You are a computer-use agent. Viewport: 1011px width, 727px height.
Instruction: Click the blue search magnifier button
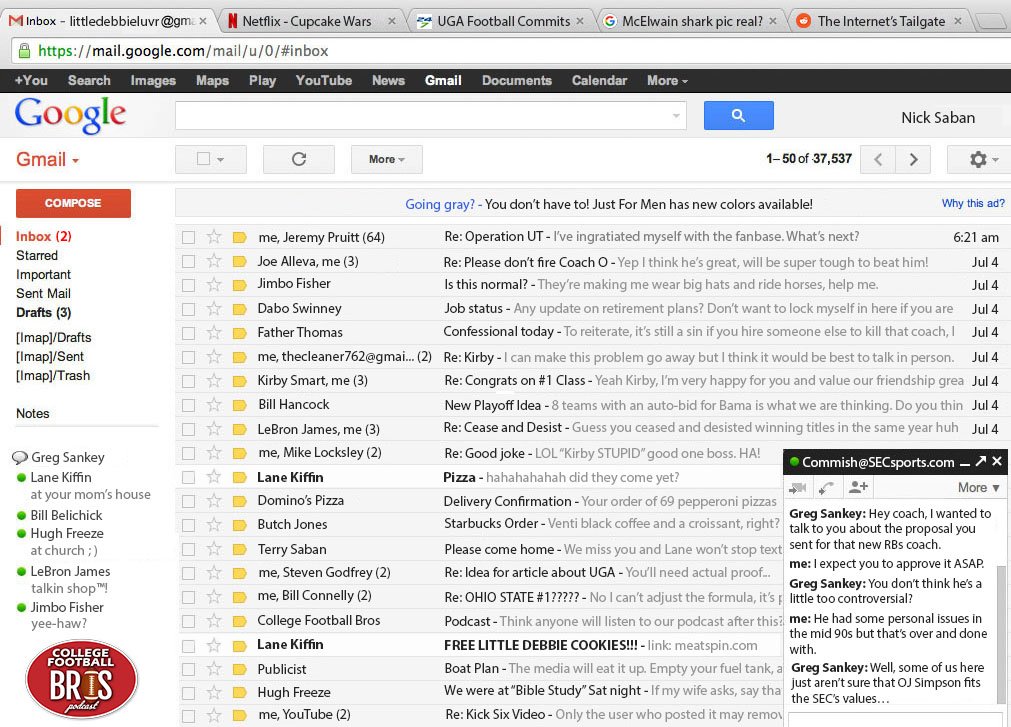738,115
